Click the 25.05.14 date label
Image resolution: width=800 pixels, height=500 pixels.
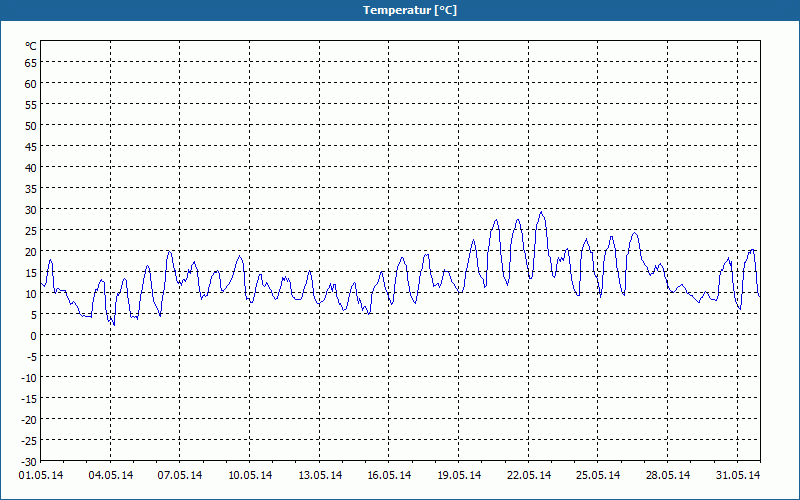point(598,475)
